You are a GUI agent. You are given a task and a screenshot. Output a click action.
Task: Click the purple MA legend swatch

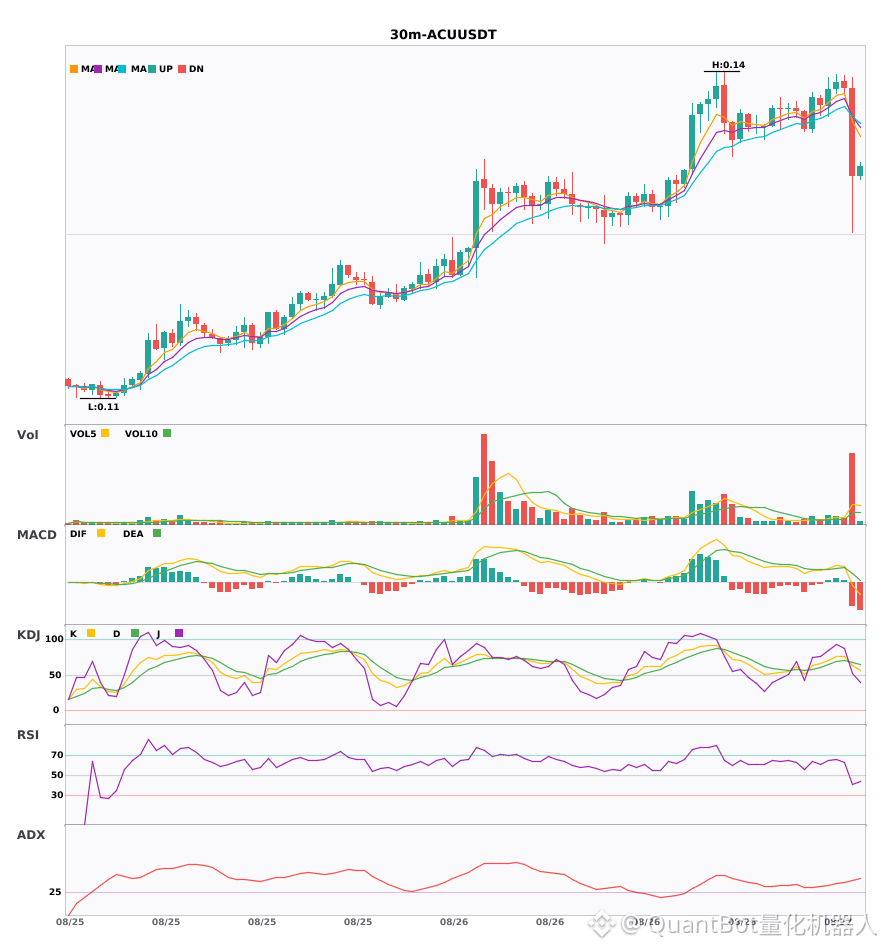98,69
